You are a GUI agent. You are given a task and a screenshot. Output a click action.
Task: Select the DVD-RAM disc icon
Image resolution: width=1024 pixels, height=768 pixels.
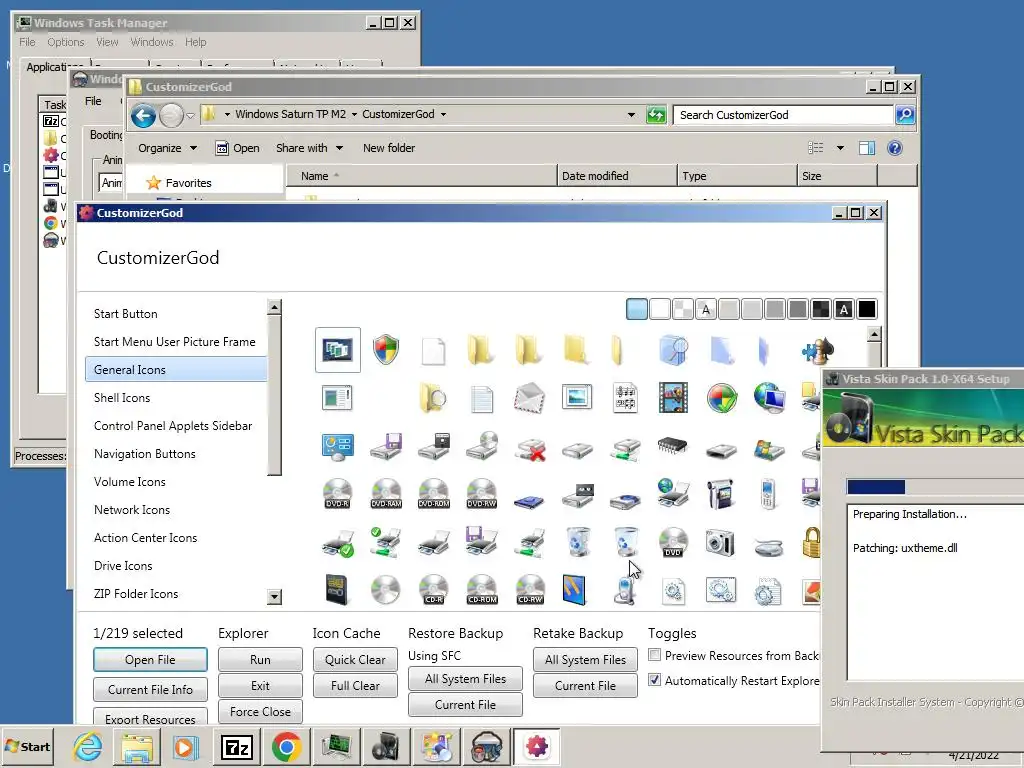386,494
